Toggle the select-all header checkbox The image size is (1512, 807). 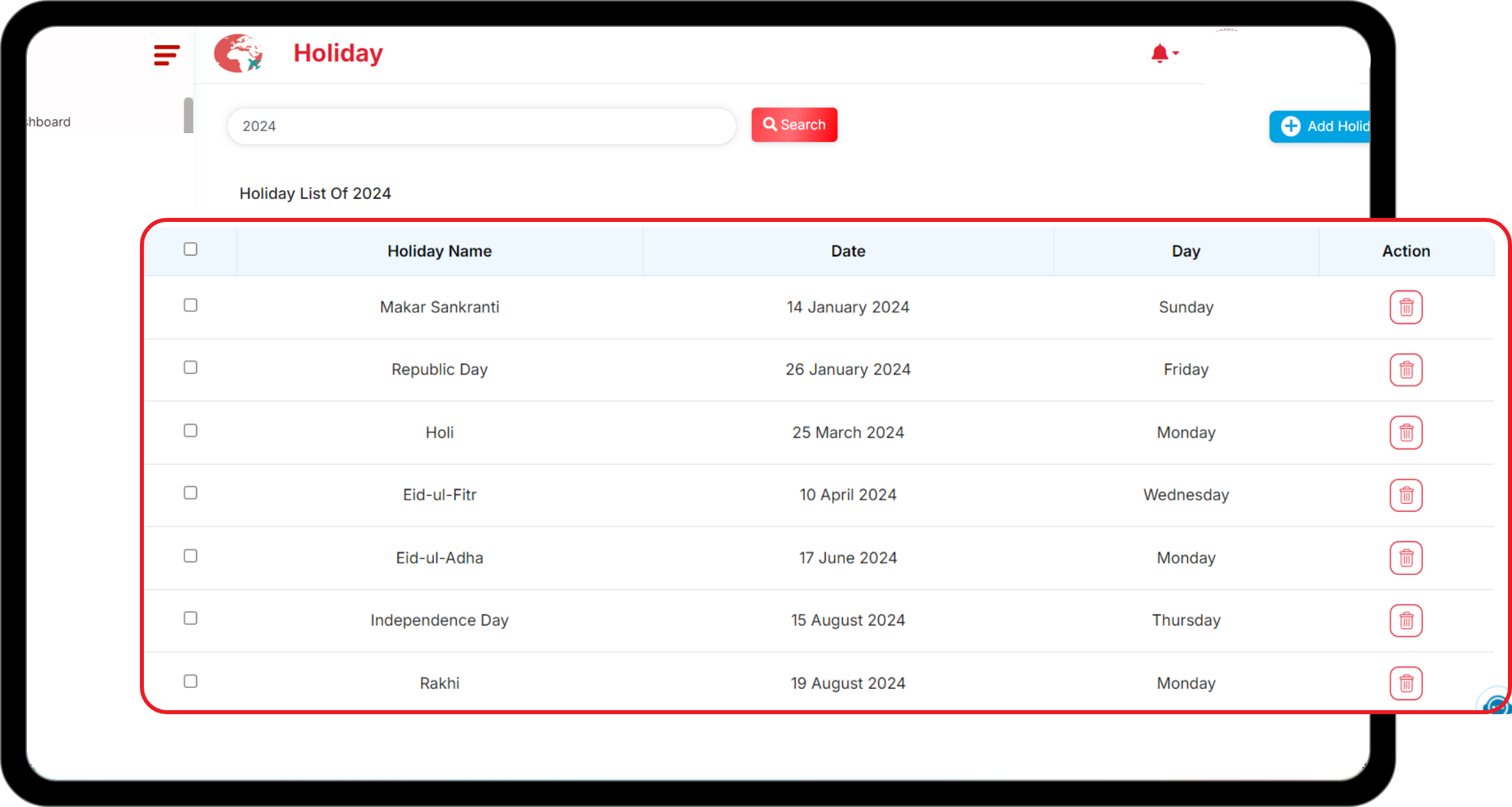190,249
